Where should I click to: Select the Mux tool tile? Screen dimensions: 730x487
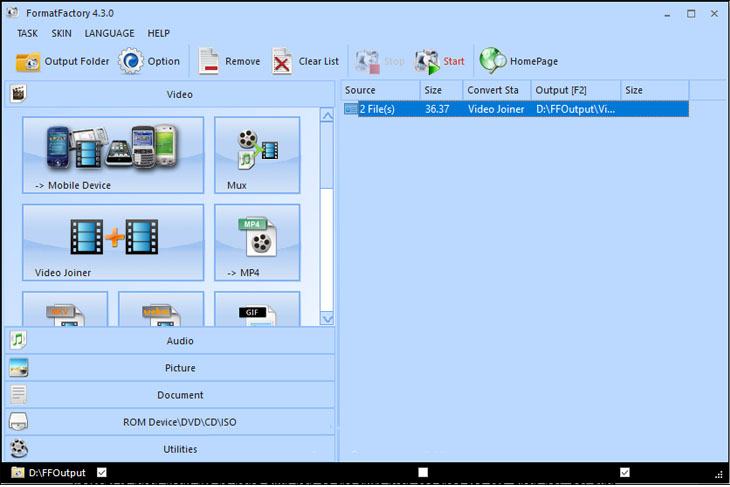tap(257, 155)
